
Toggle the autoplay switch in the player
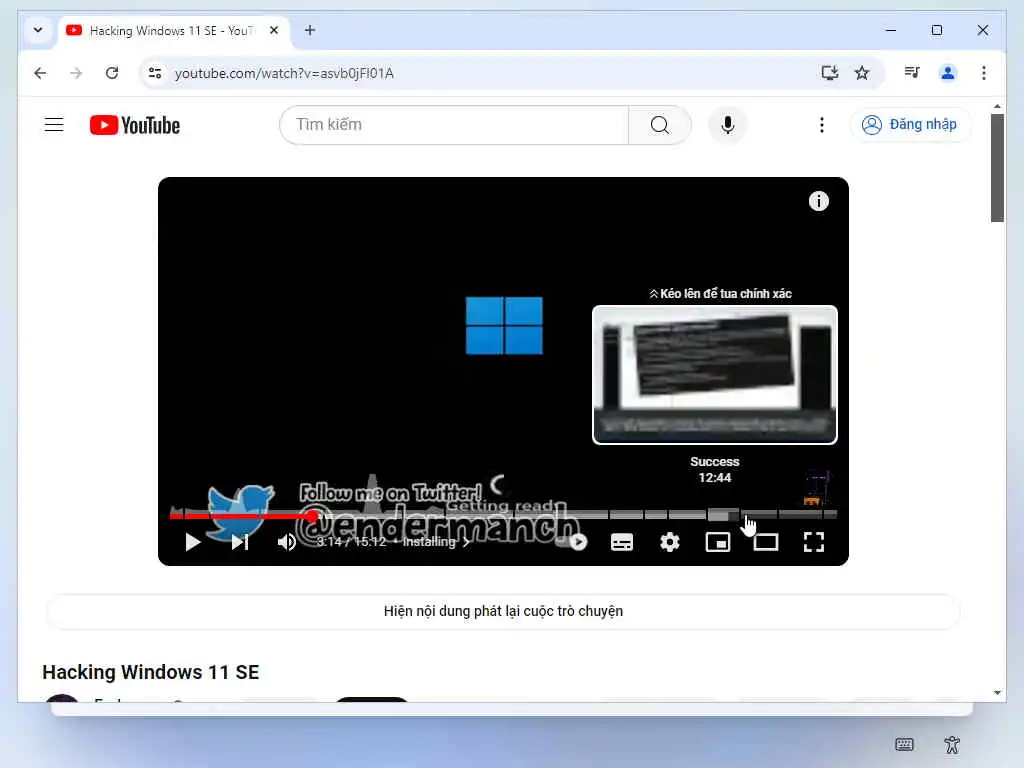572,542
